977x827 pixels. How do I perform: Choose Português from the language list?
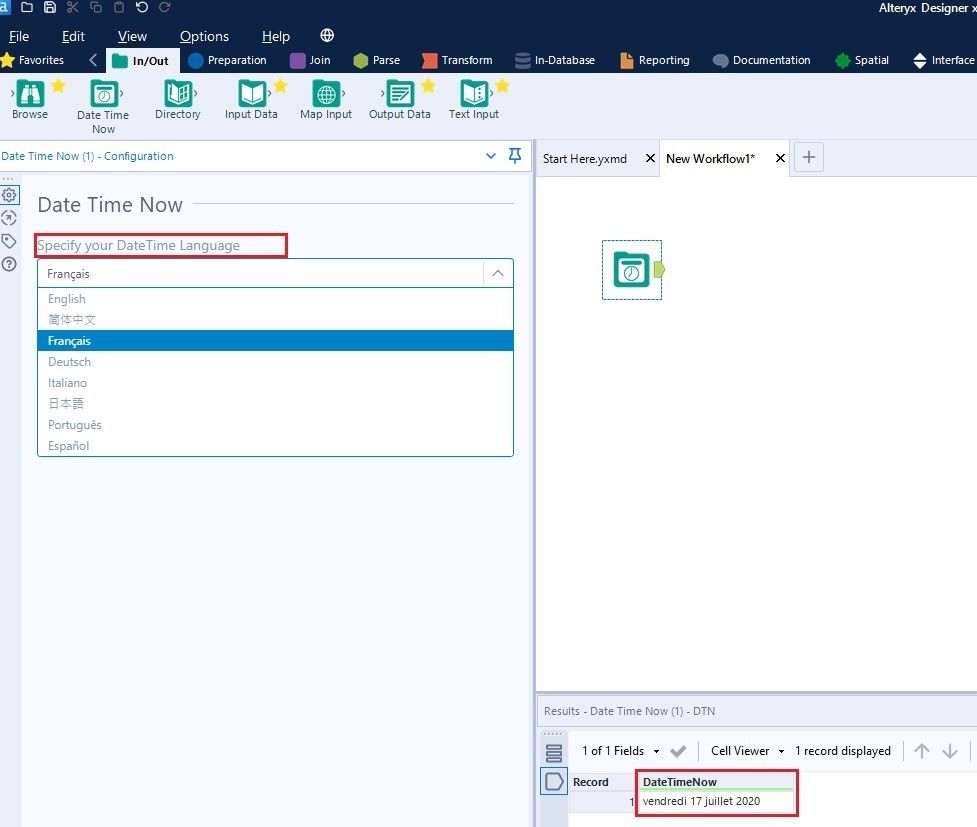point(275,425)
